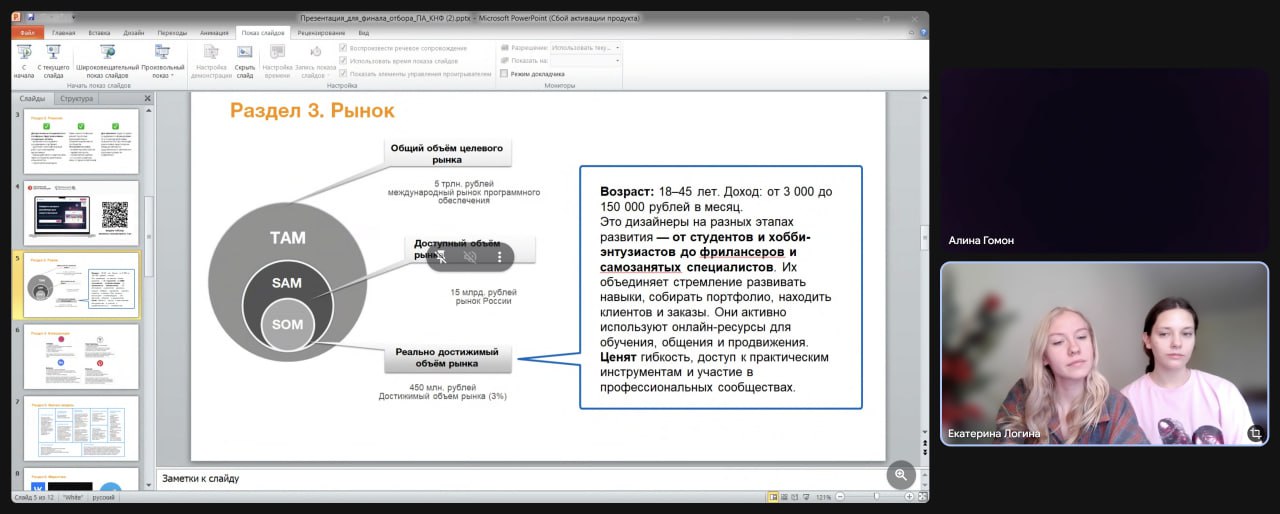Screen dimensions: 1280x514
Task: Start slideshow from beginning (С начала)
Action: click(x=24, y=61)
